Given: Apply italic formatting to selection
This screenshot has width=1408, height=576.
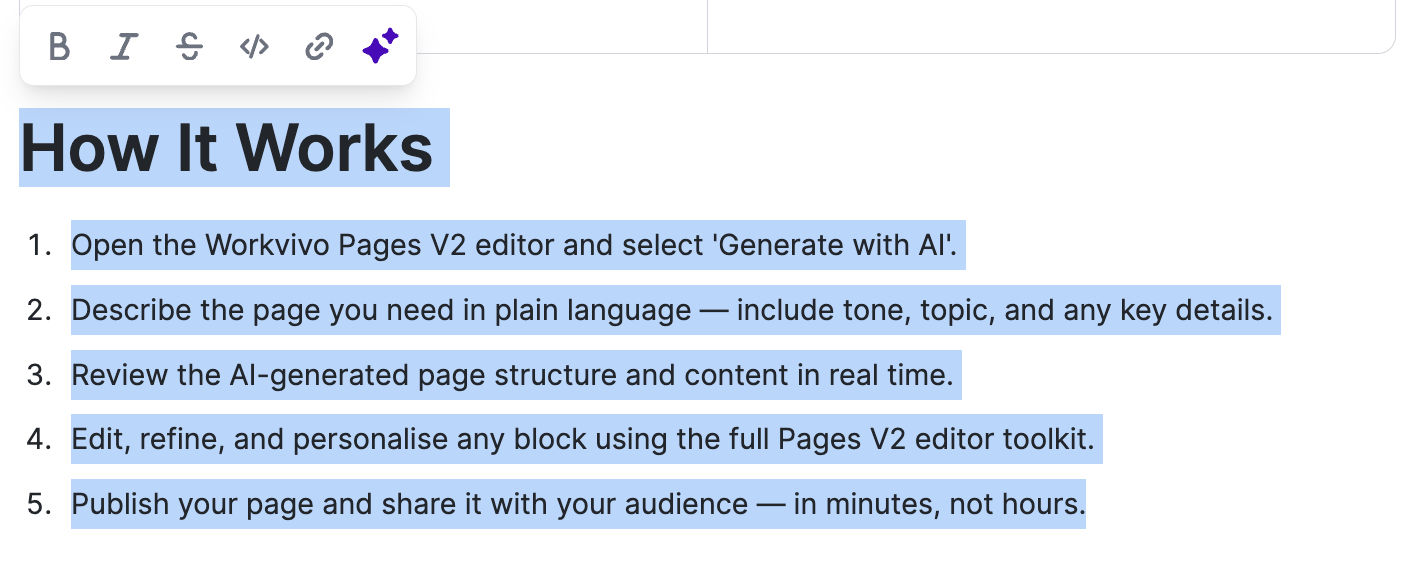Looking at the screenshot, I should click(x=124, y=46).
